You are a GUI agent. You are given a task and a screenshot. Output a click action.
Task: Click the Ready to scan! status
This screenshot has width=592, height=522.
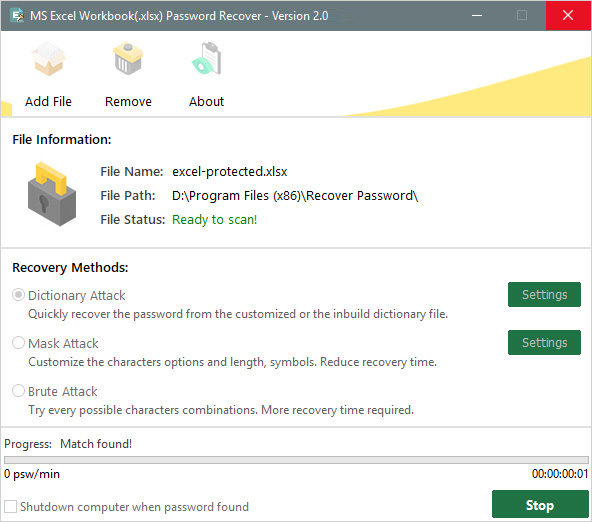click(214, 220)
